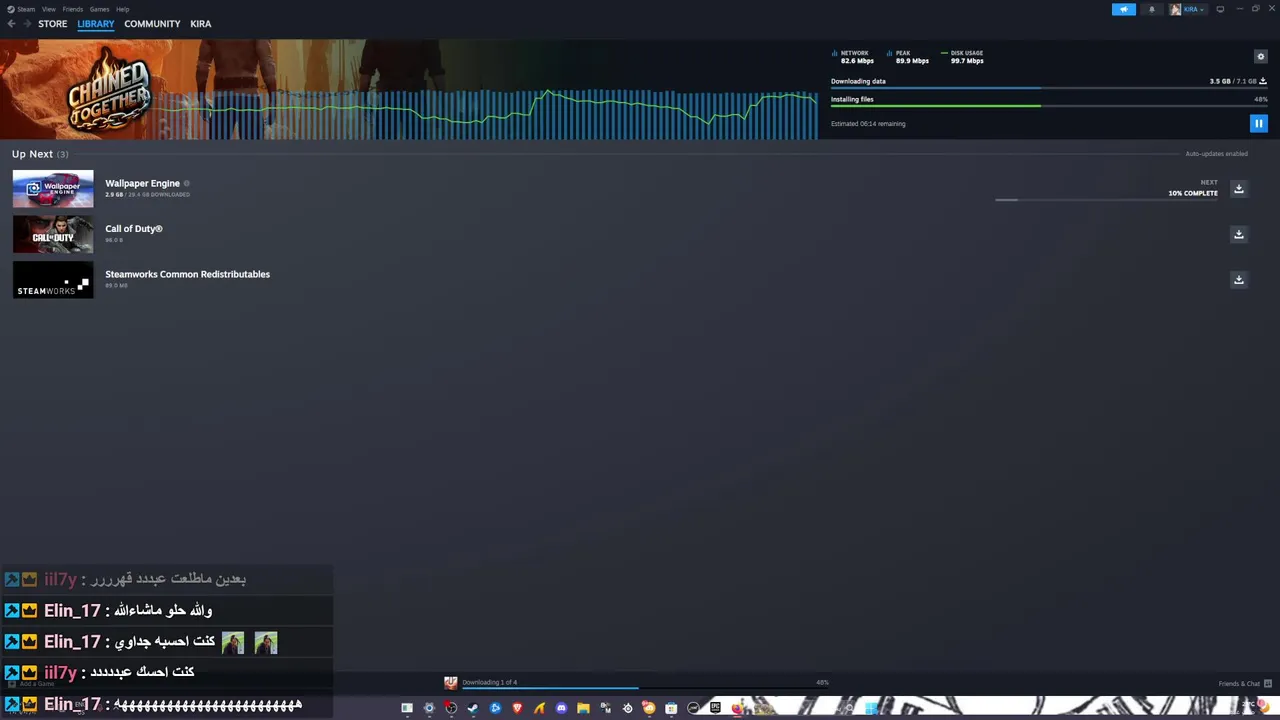Click the announcements megaphone button
Image resolution: width=1280 pixels, height=720 pixels.
[1124, 9]
